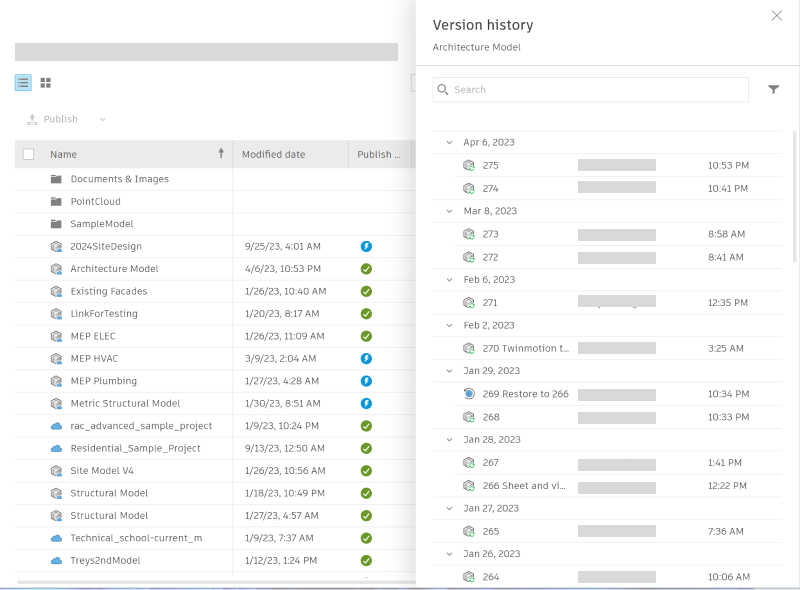The height and width of the screenshot is (590, 800).
Task: Sort by Modified date column
Action: [273, 154]
